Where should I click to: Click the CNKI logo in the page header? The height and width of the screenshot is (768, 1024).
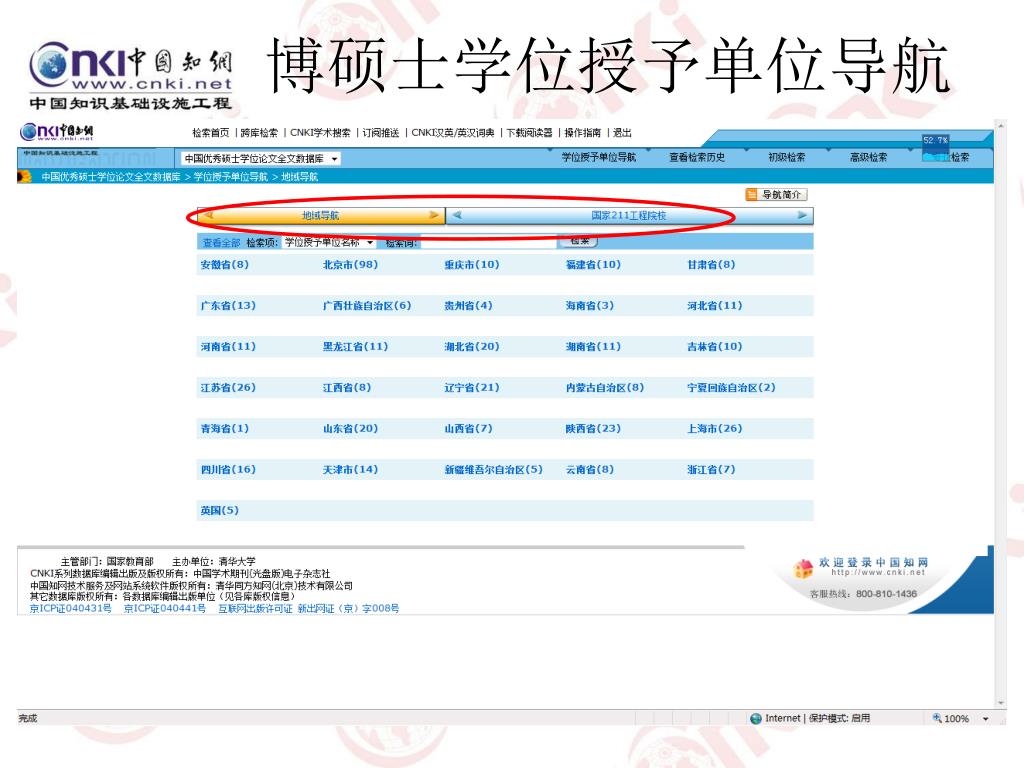(56, 132)
